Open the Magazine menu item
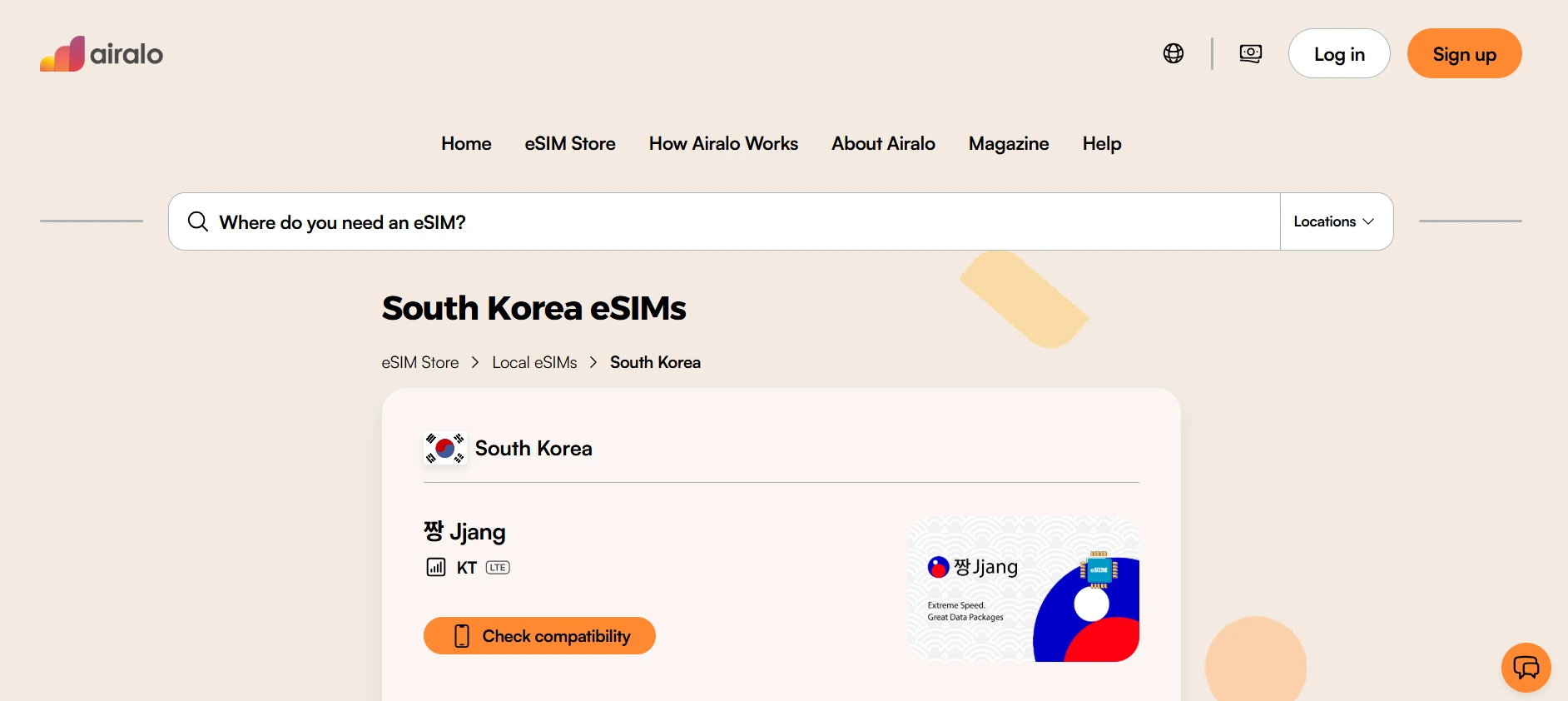This screenshot has width=1568, height=701. pyautogui.click(x=1009, y=143)
